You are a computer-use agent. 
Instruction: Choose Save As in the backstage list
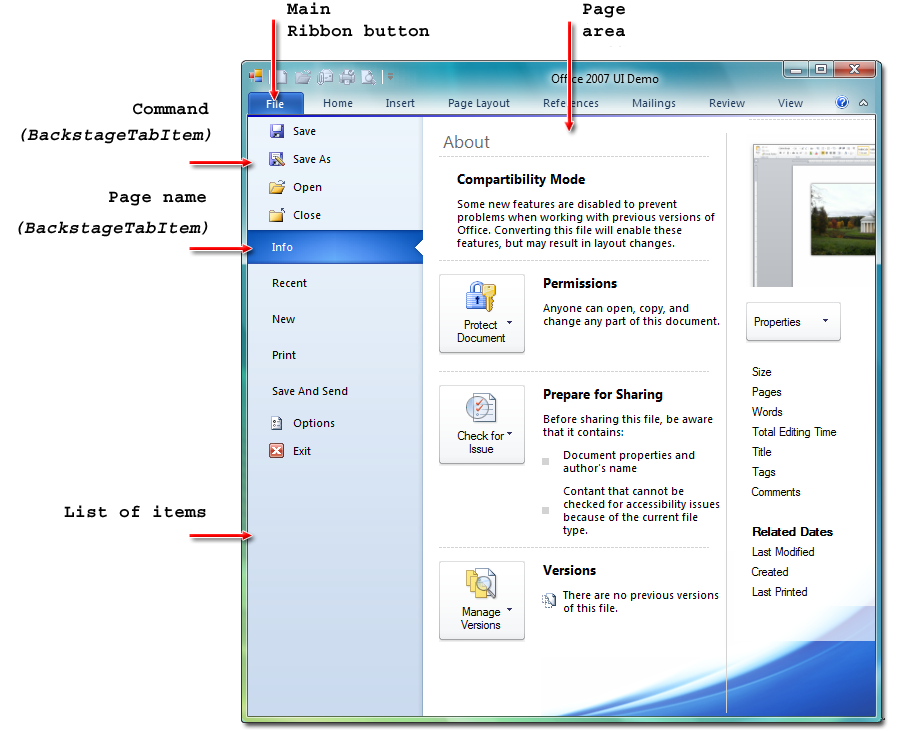[311, 159]
